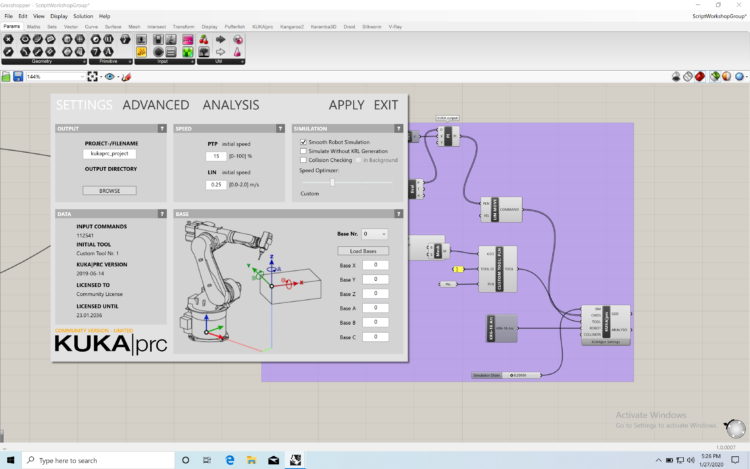Enable the Collision Checking checkbox
This screenshot has width=750, height=469.
click(303, 160)
